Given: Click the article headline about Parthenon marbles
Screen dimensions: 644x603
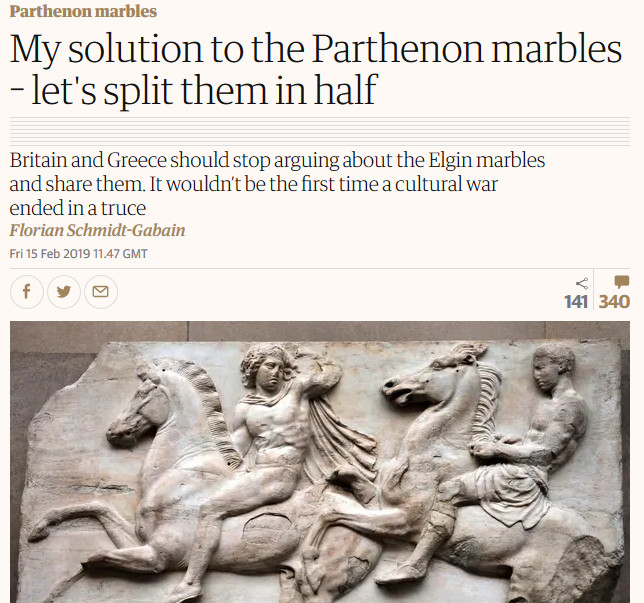Looking at the screenshot, I should pos(315,69).
